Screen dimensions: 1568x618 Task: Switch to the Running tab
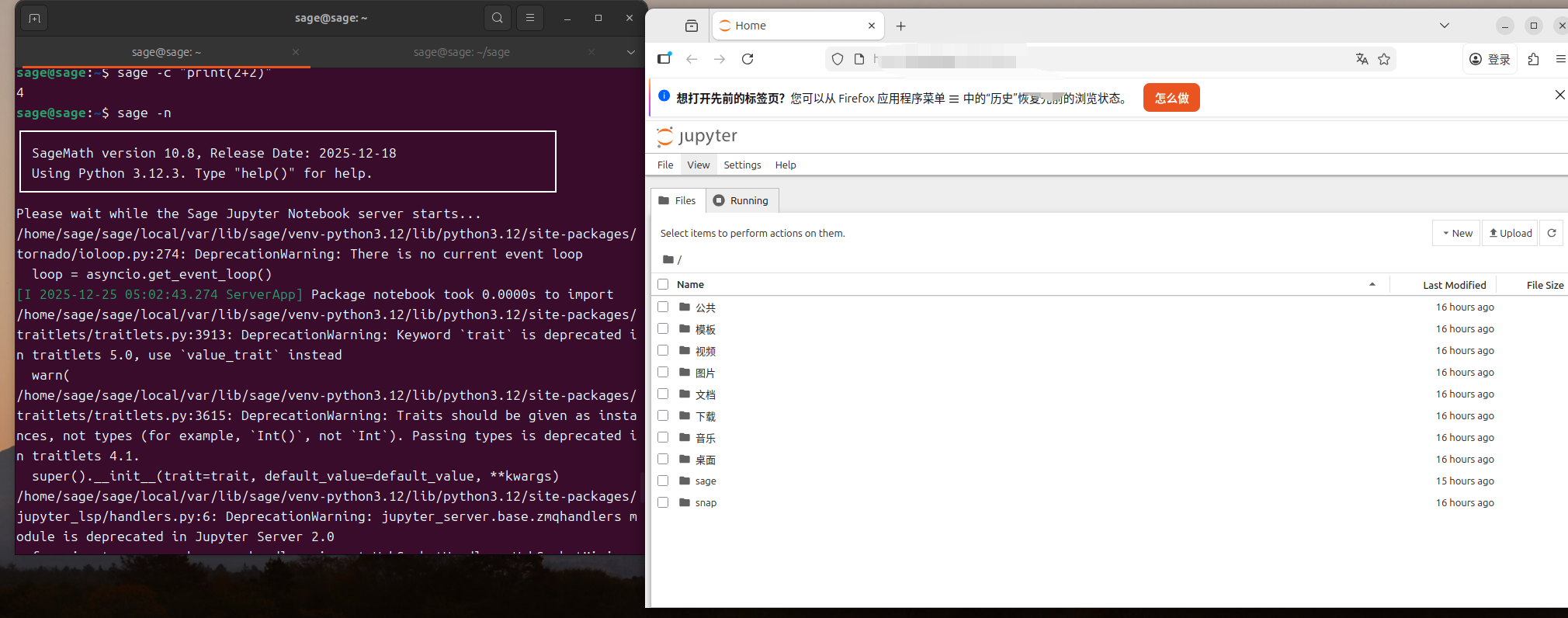741,200
